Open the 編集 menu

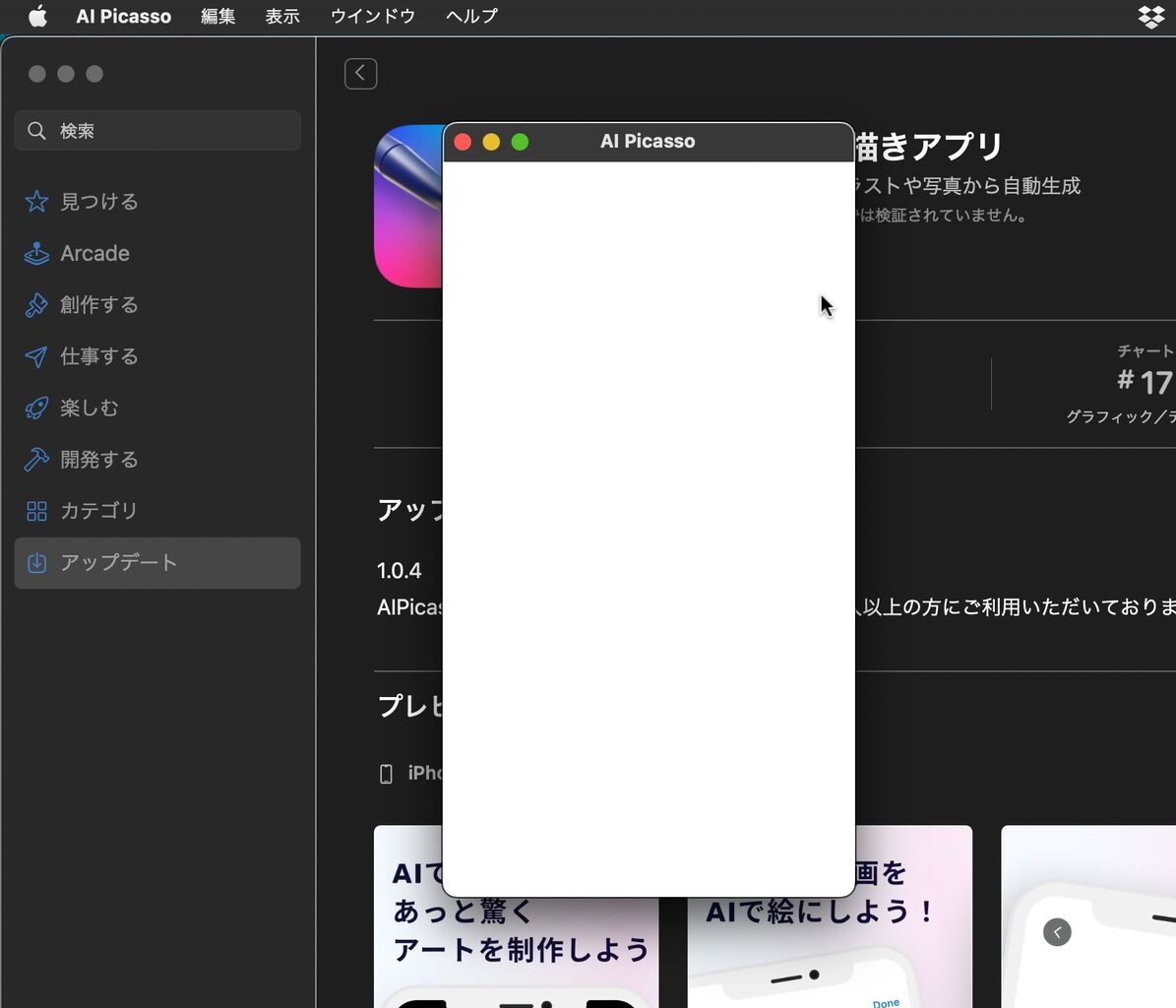[218, 16]
